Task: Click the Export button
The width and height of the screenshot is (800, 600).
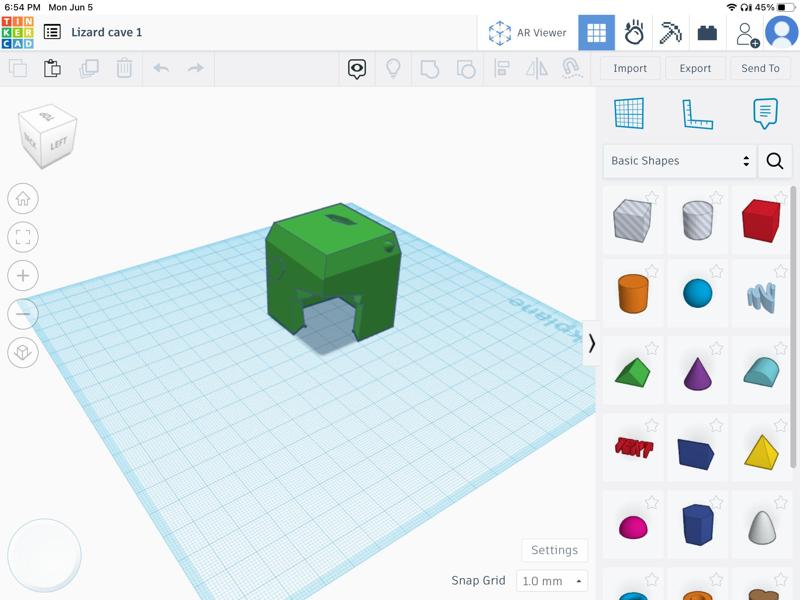Action: (695, 68)
